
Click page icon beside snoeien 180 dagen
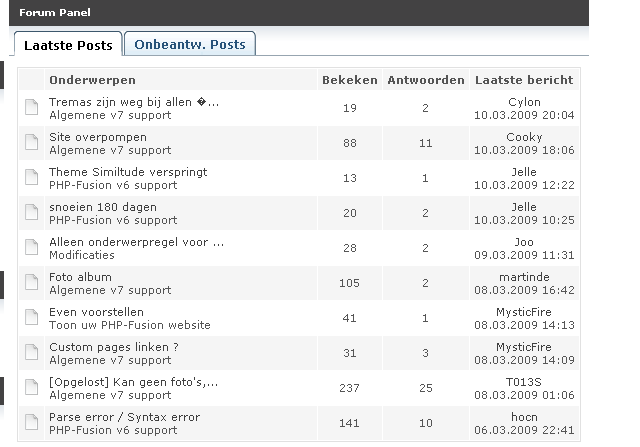pyautogui.click(x=31, y=213)
